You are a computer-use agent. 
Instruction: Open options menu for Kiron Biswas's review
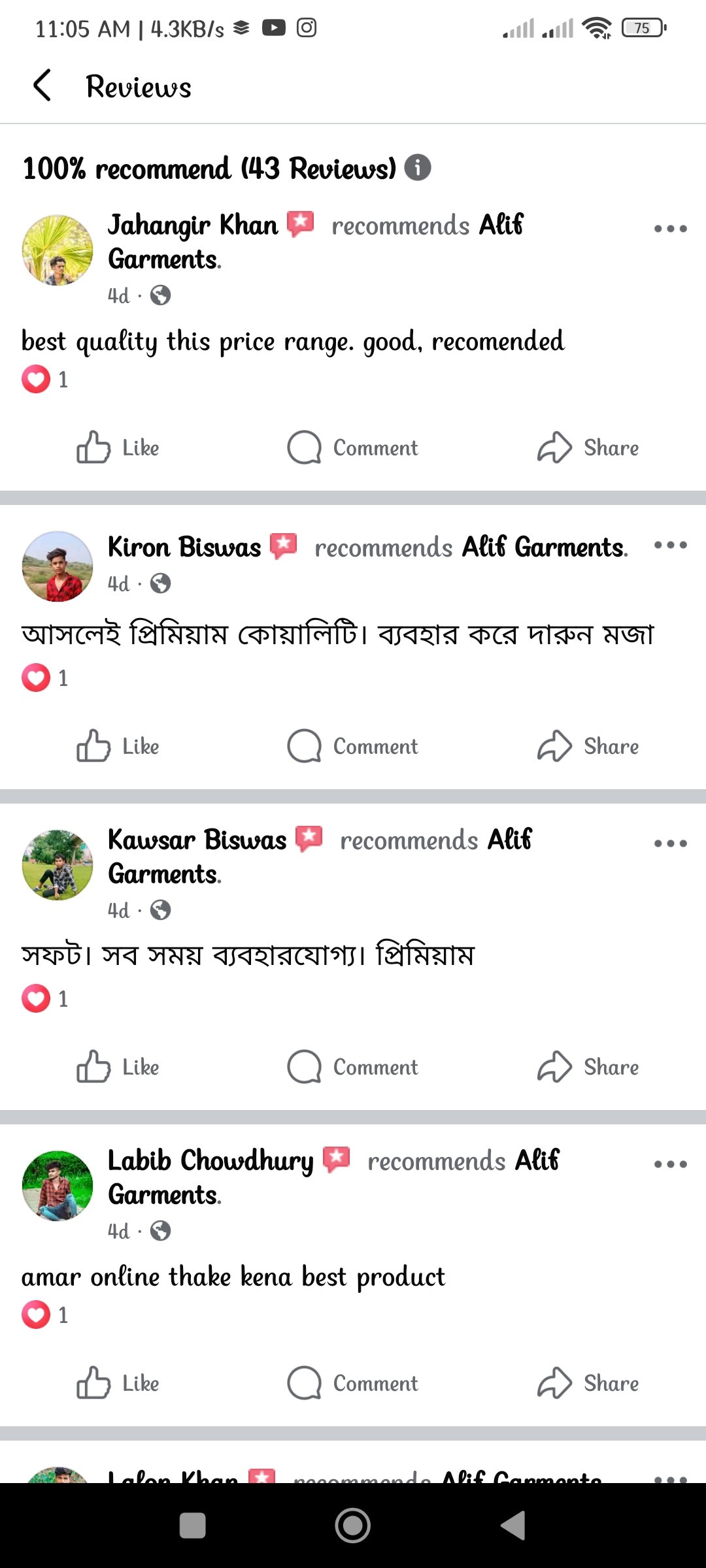click(670, 545)
